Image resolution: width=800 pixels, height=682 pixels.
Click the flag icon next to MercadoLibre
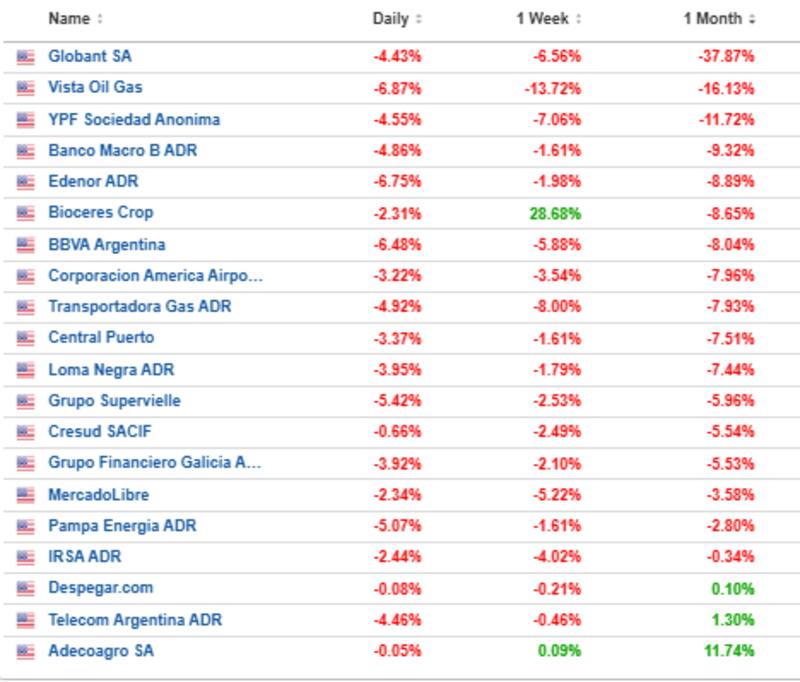tap(26, 495)
